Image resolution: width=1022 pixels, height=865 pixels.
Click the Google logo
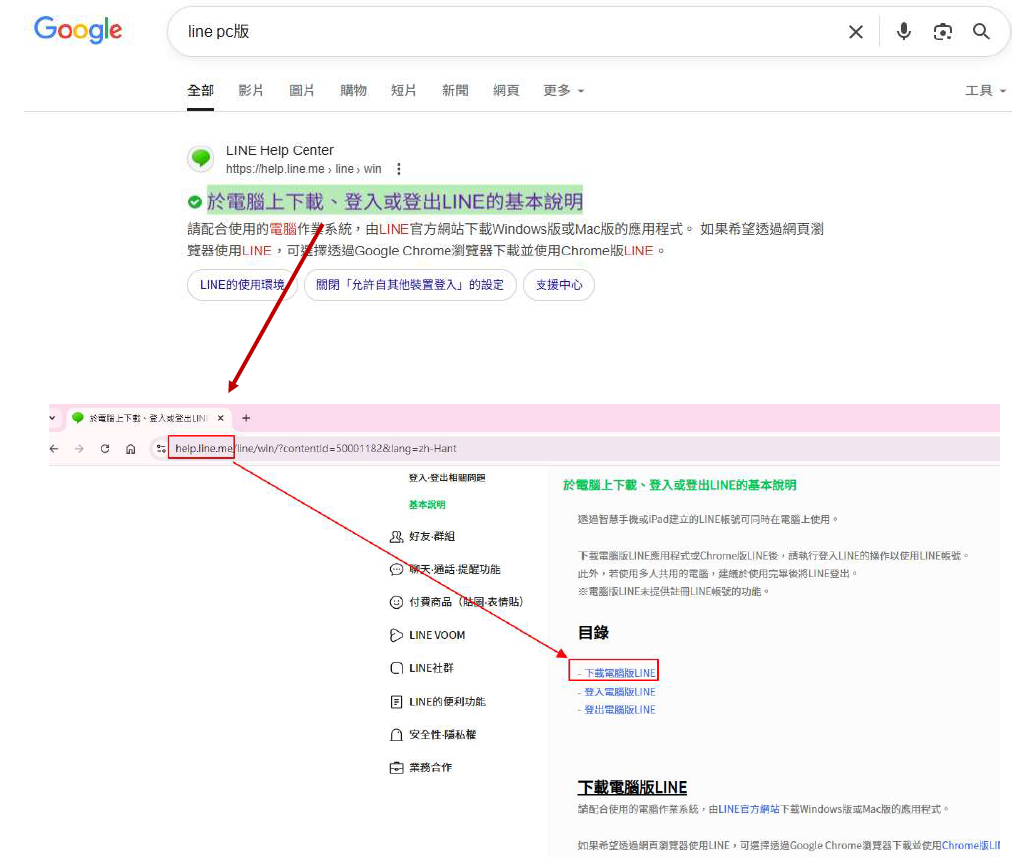[78, 30]
